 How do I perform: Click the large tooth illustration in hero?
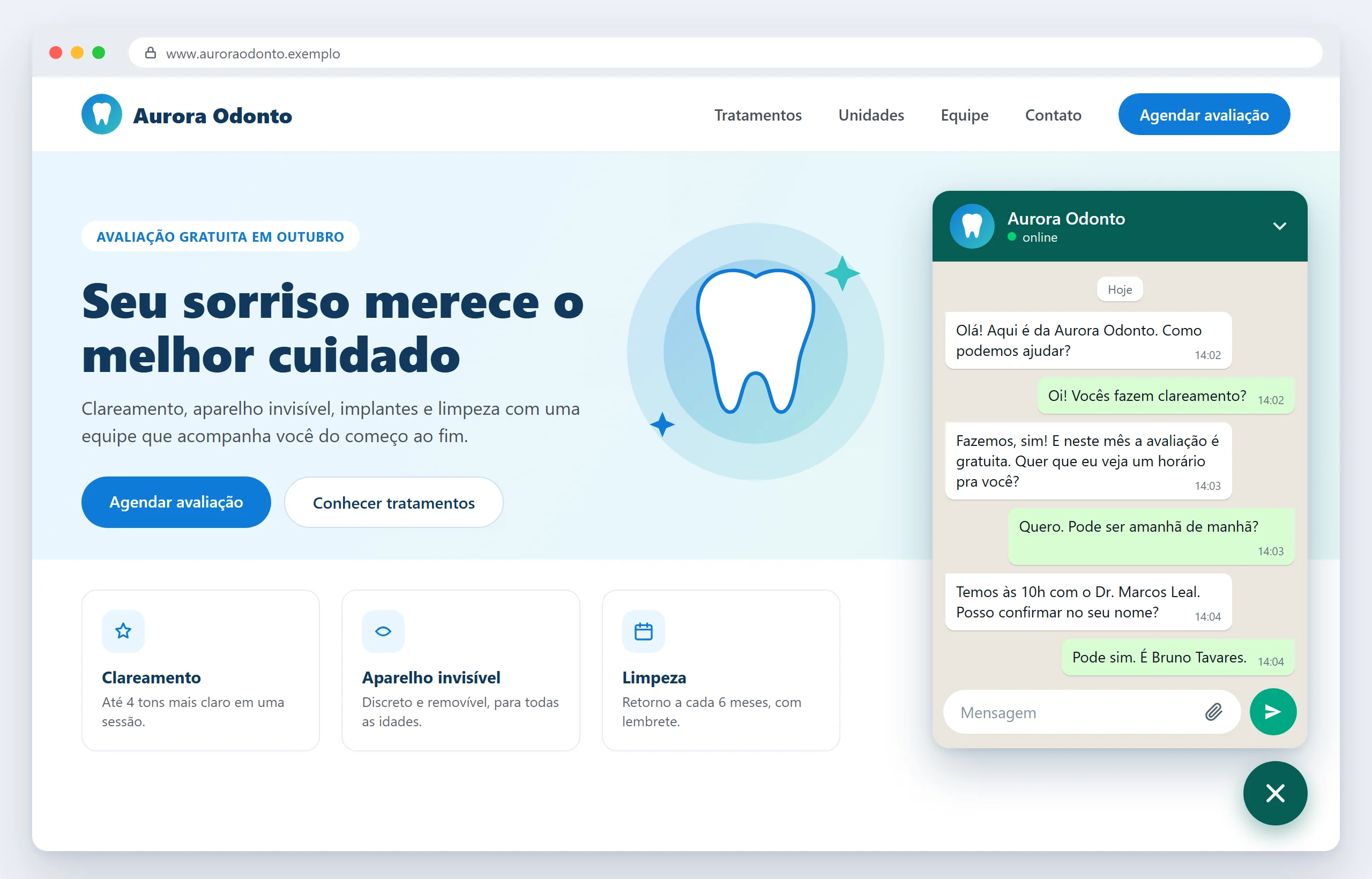(x=755, y=341)
